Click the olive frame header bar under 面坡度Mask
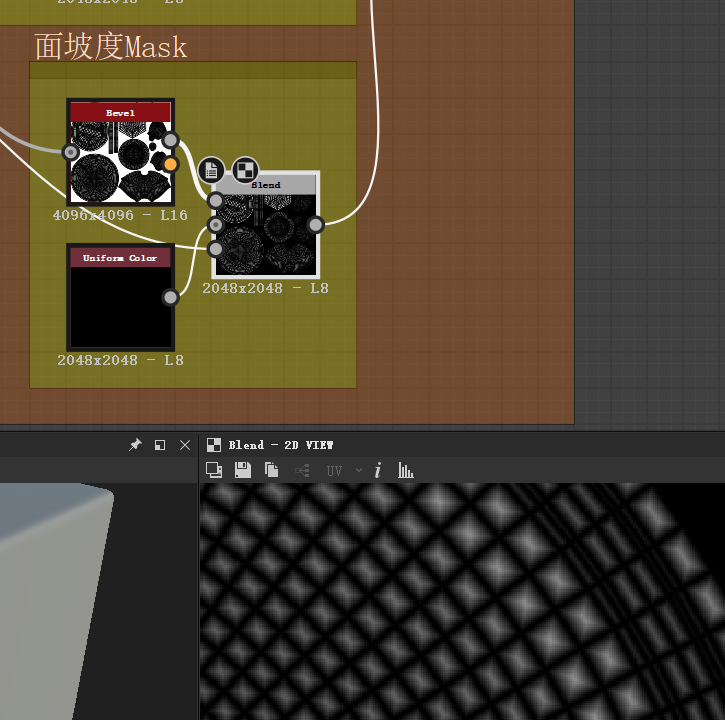The height and width of the screenshot is (720, 725). (193, 70)
